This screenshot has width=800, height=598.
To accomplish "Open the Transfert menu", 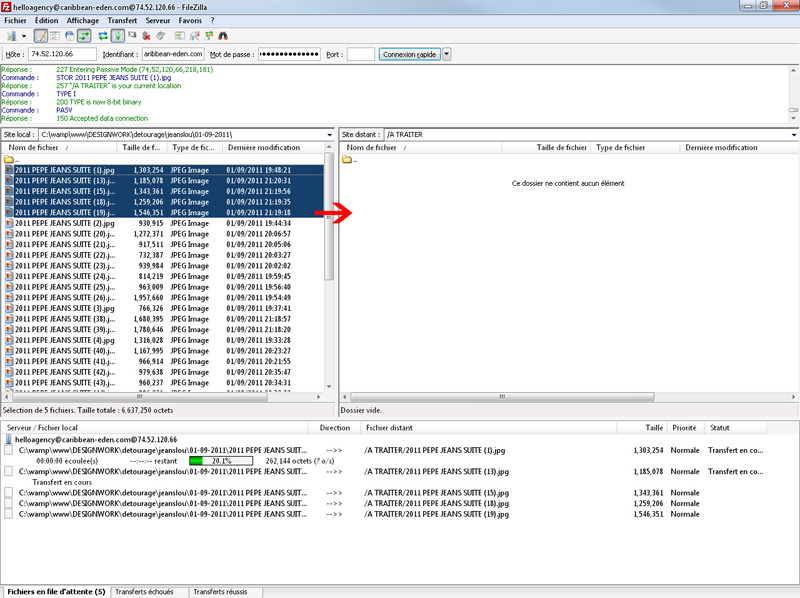I will point(122,20).
